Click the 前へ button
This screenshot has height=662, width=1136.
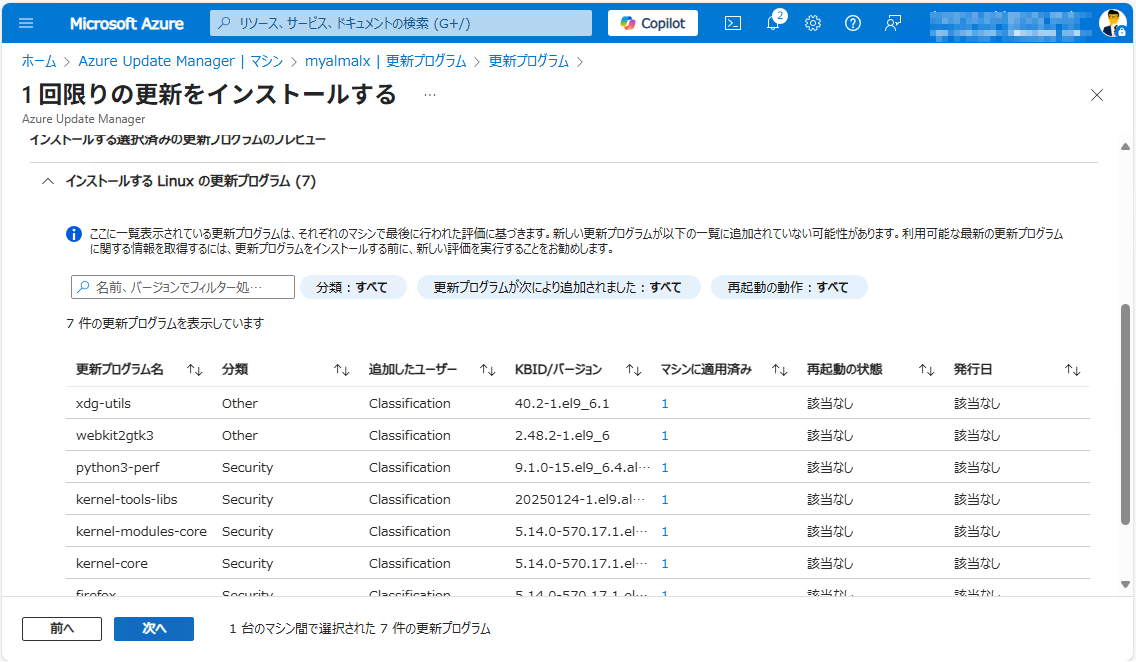tap(61, 629)
